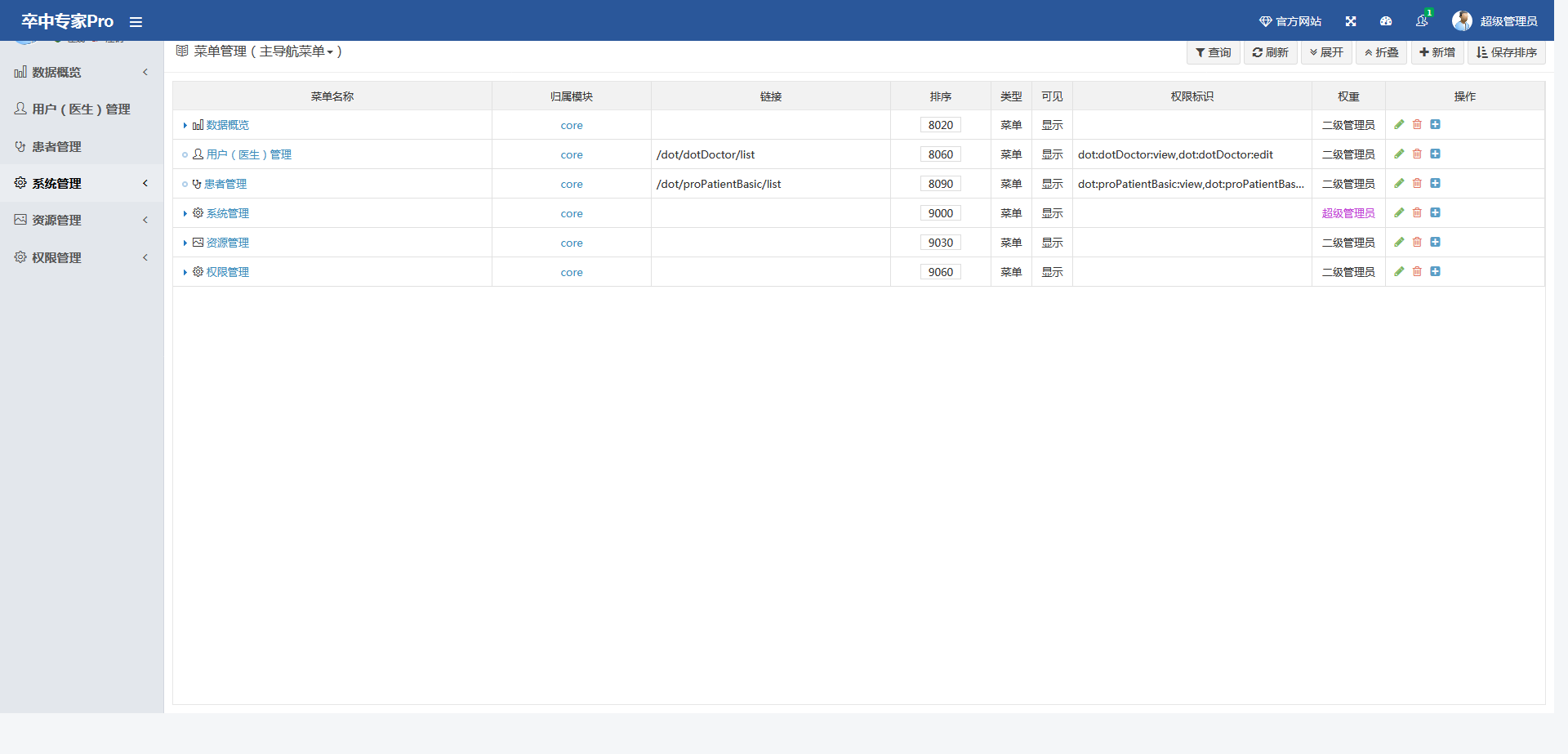Open the online users notification icon
The width and height of the screenshot is (1568, 754).
tap(1423, 20)
